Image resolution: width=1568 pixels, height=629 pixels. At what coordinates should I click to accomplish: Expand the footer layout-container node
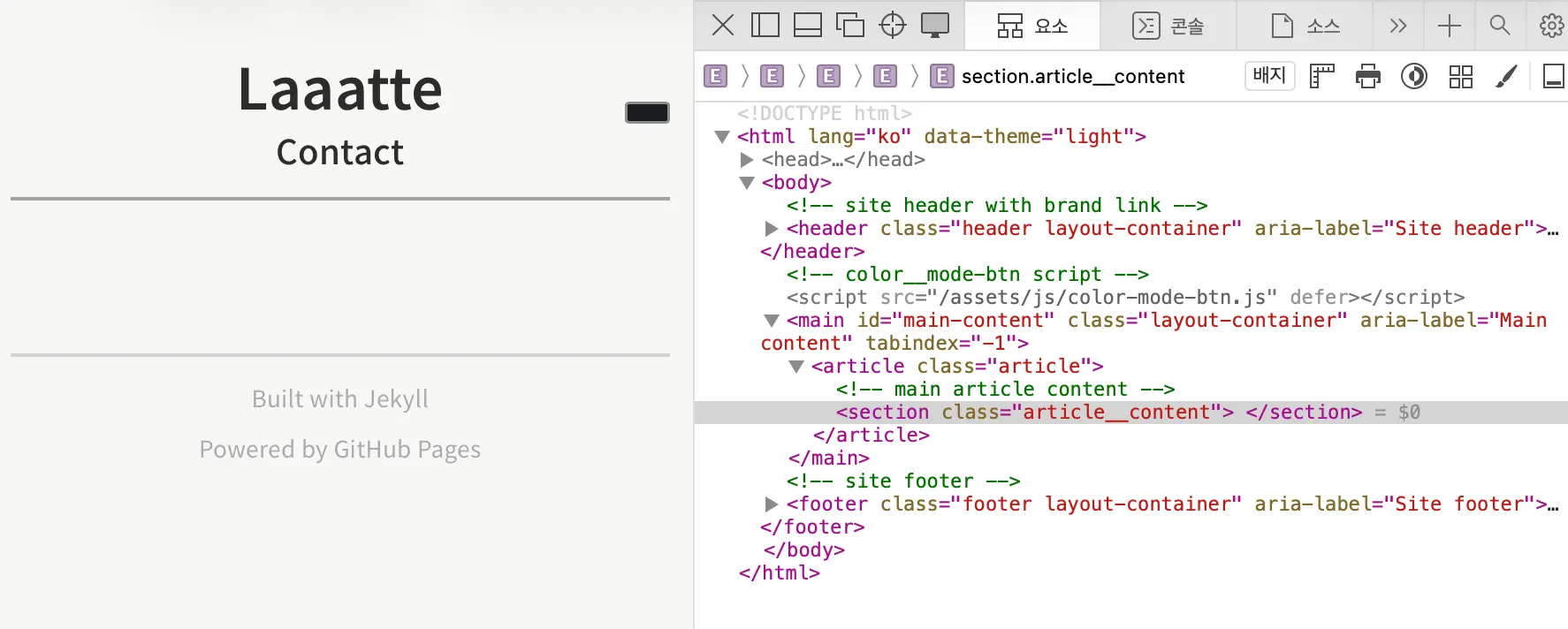tap(772, 504)
